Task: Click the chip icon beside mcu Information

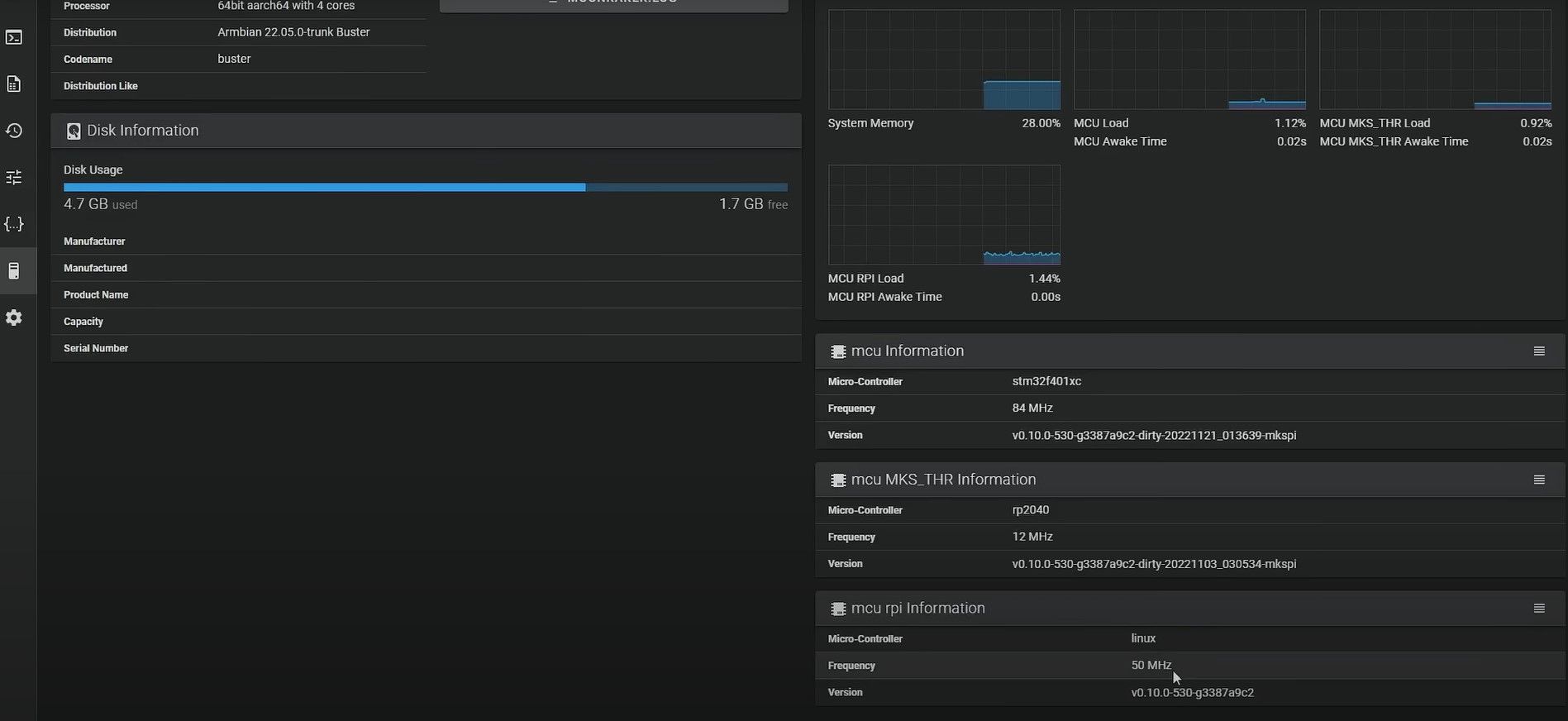Action: click(838, 351)
